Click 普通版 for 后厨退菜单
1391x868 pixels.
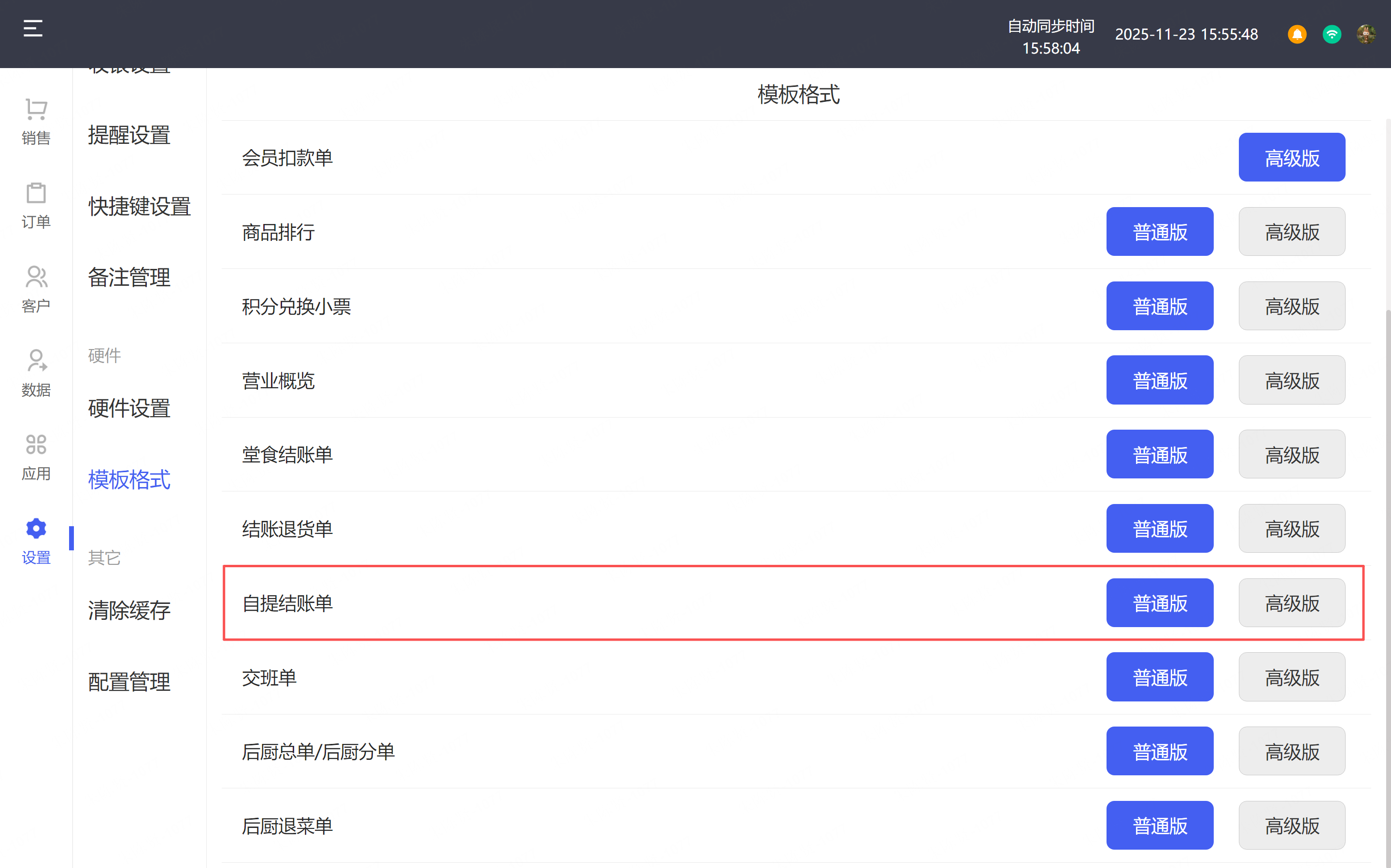(1159, 826)
